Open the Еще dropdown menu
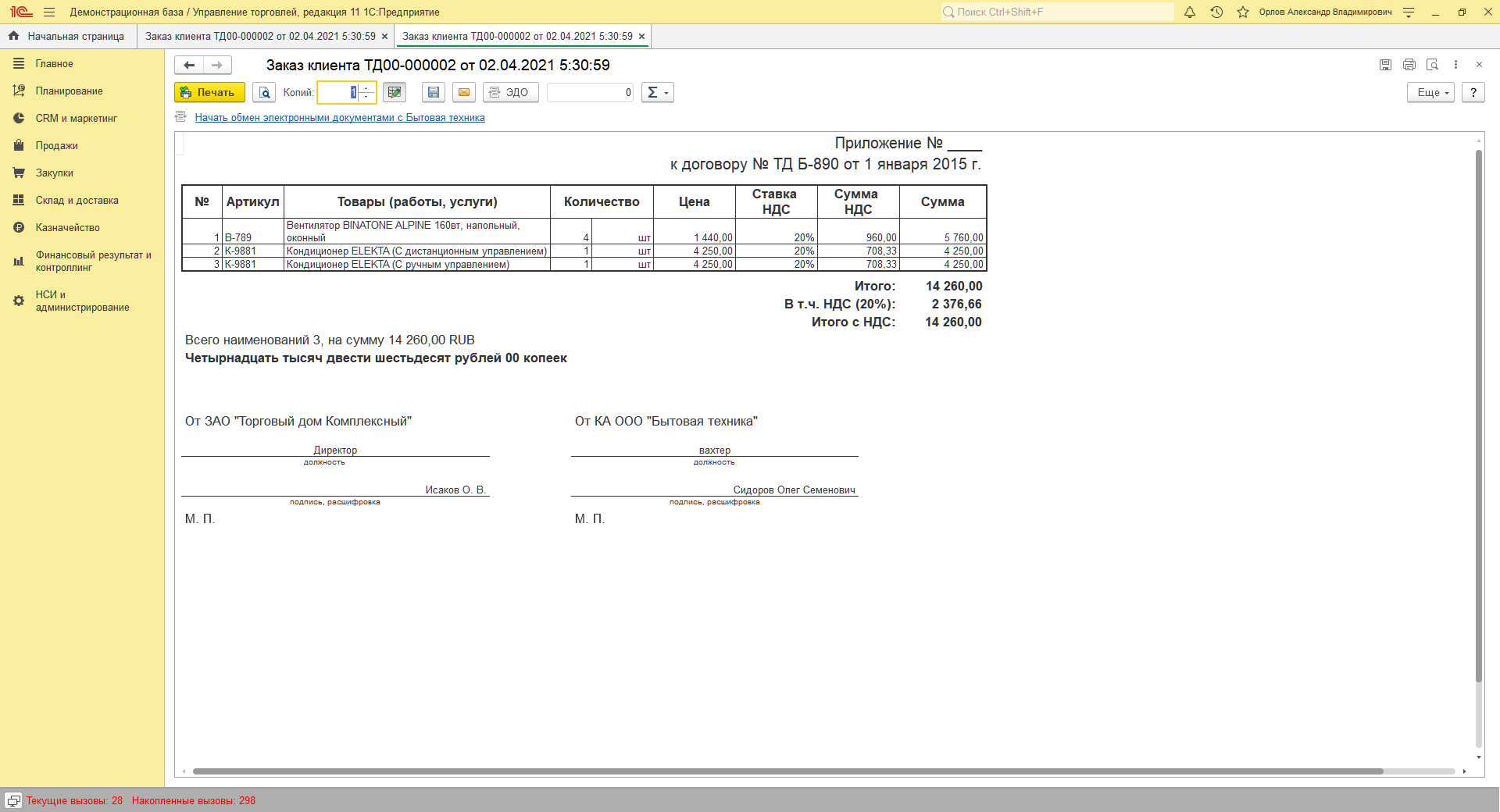This screenshot has height=812, width=1500. pos(1430,92)
